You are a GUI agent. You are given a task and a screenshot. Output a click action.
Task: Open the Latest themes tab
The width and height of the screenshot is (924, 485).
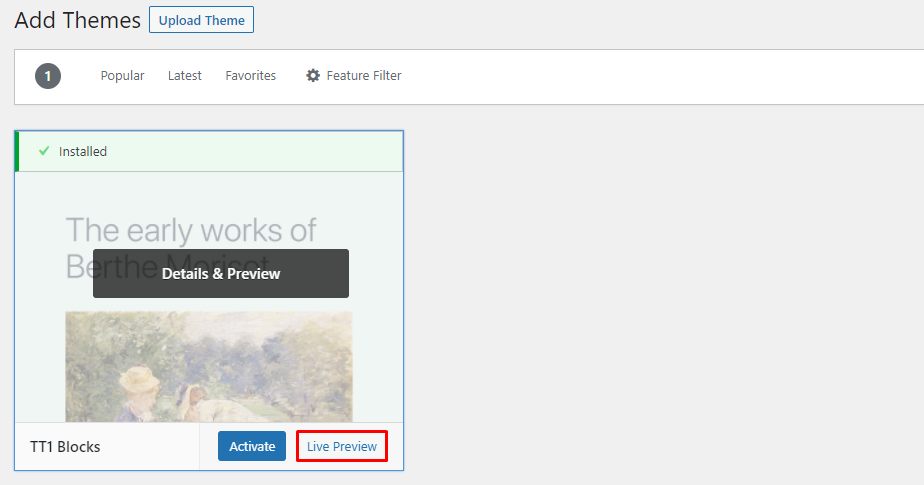pos(184,76)
